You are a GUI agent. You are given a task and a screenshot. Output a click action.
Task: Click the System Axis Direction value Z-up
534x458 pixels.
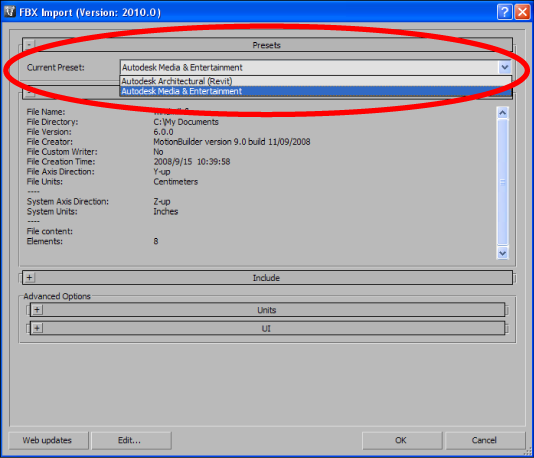point(162,201)
